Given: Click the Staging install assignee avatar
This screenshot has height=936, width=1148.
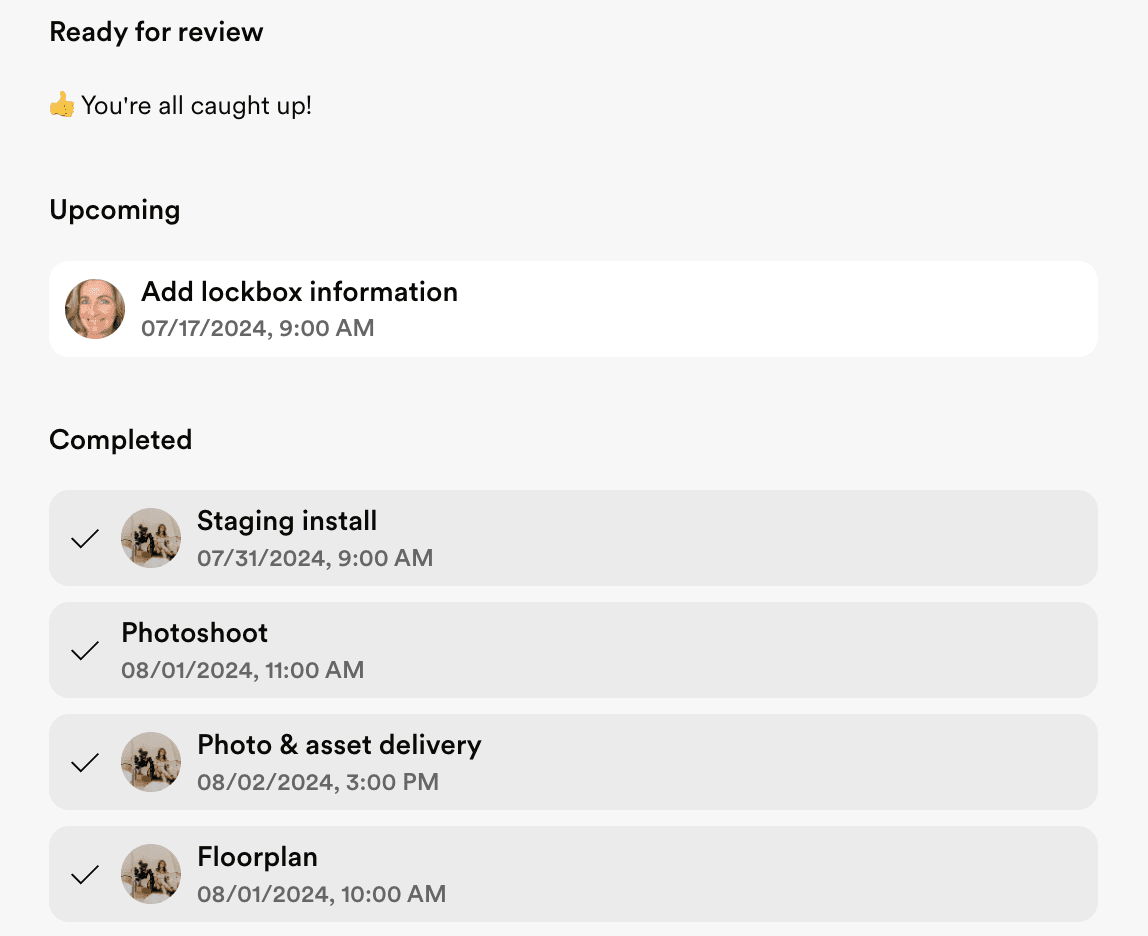Looking at the screenshot, I should coord(151,539).
